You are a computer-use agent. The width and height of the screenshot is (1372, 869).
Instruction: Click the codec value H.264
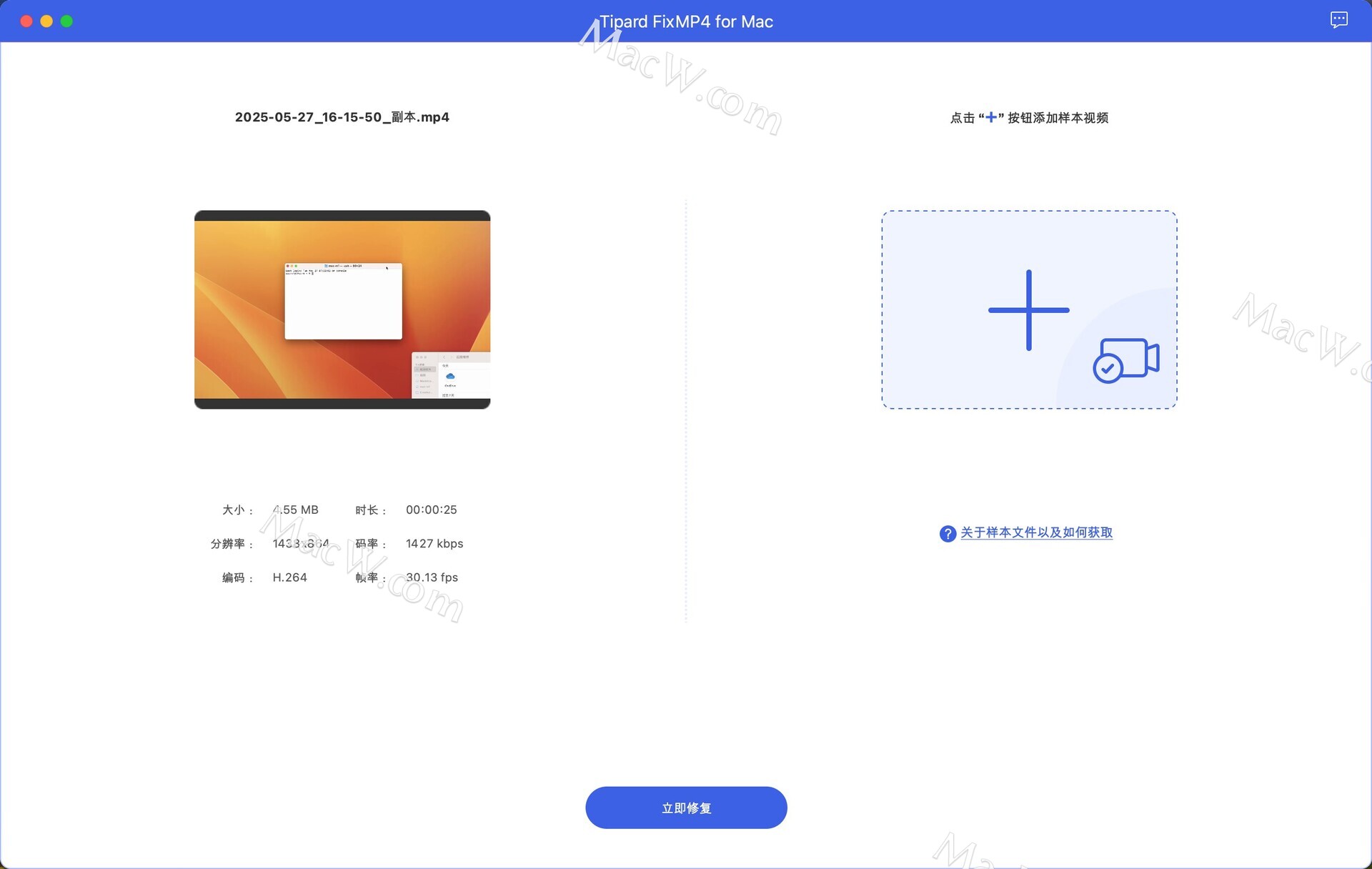click(x=289, y=577)
